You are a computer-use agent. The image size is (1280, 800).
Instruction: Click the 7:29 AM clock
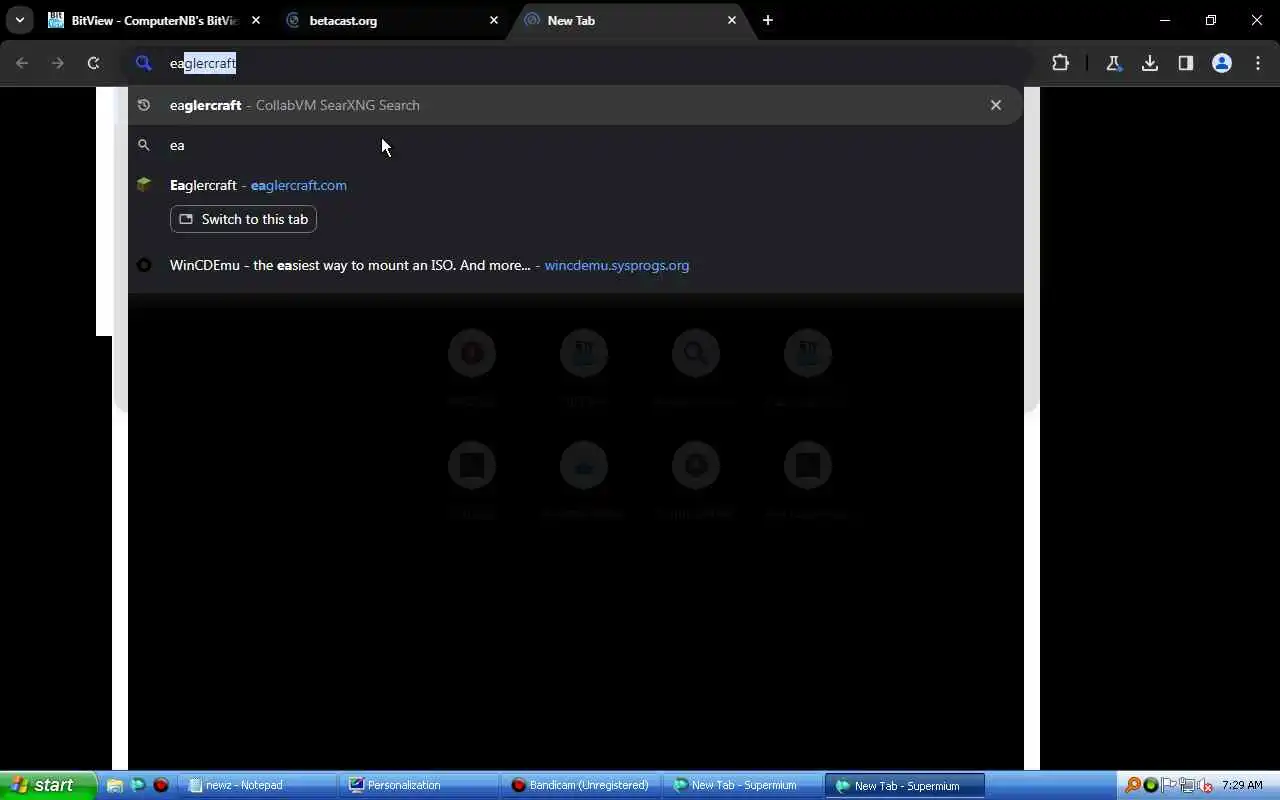1242,785
